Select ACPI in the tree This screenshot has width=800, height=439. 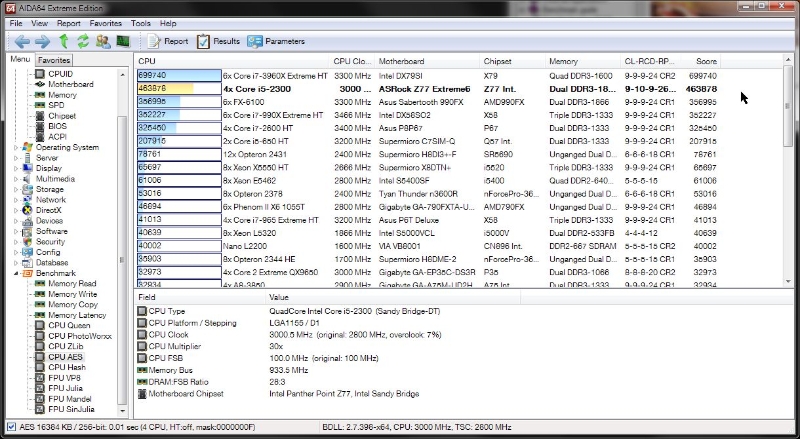[x=57, y=137]
